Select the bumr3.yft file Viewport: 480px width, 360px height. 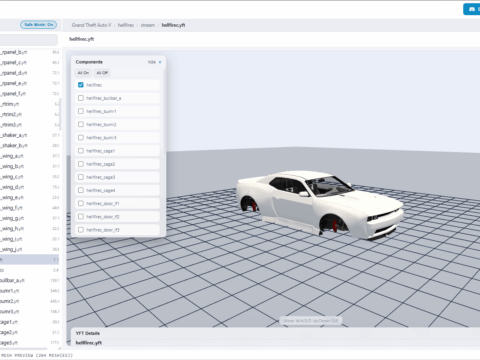pos(29,311)
